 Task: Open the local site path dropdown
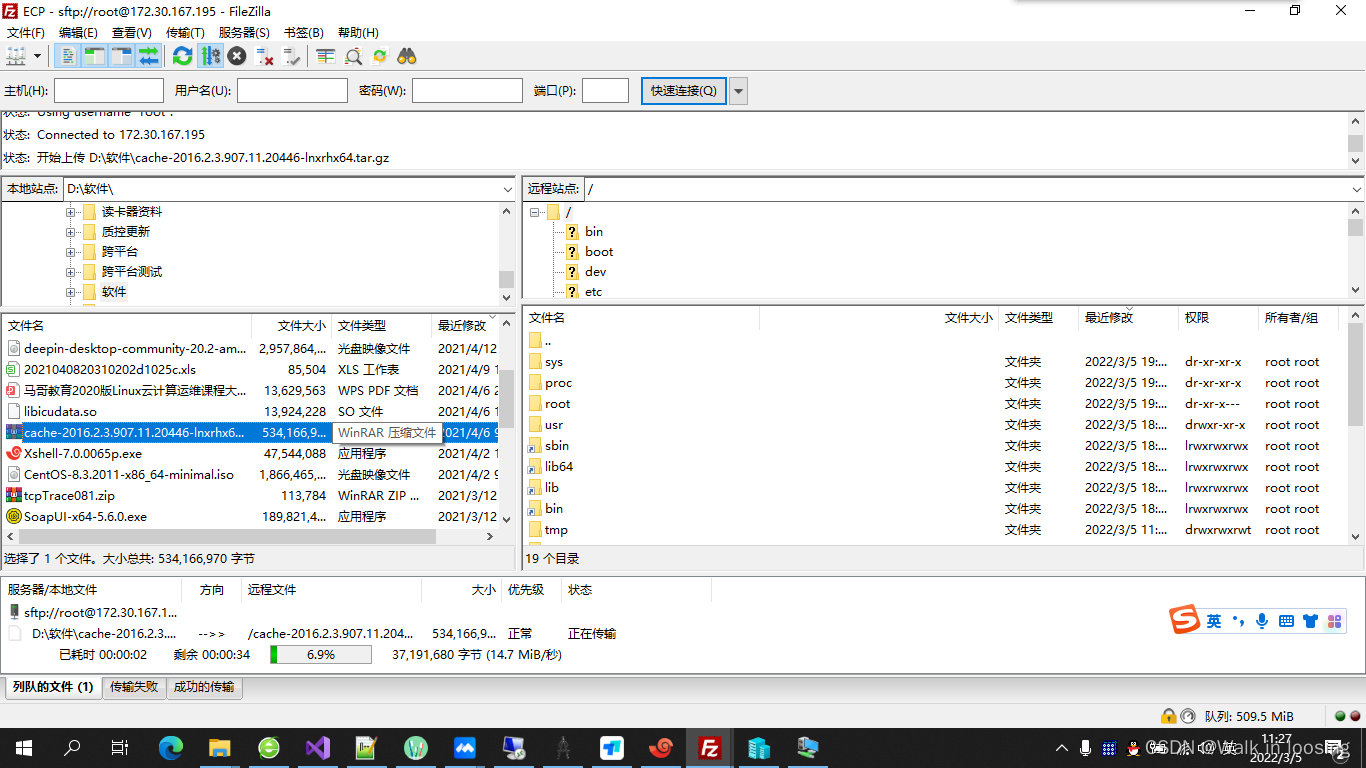[508, 189]
